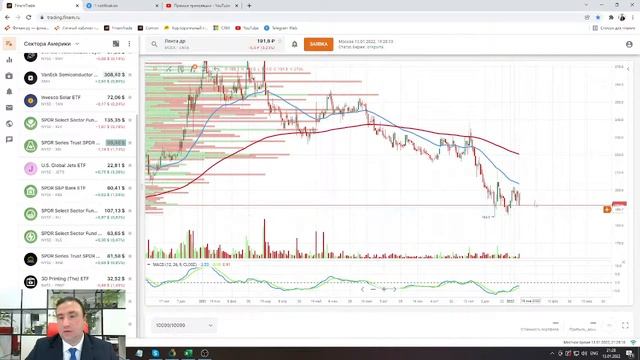Show hidden tray icons chevron
The height and width of the screenshot is (360, 640).
(x=552, y=353)
